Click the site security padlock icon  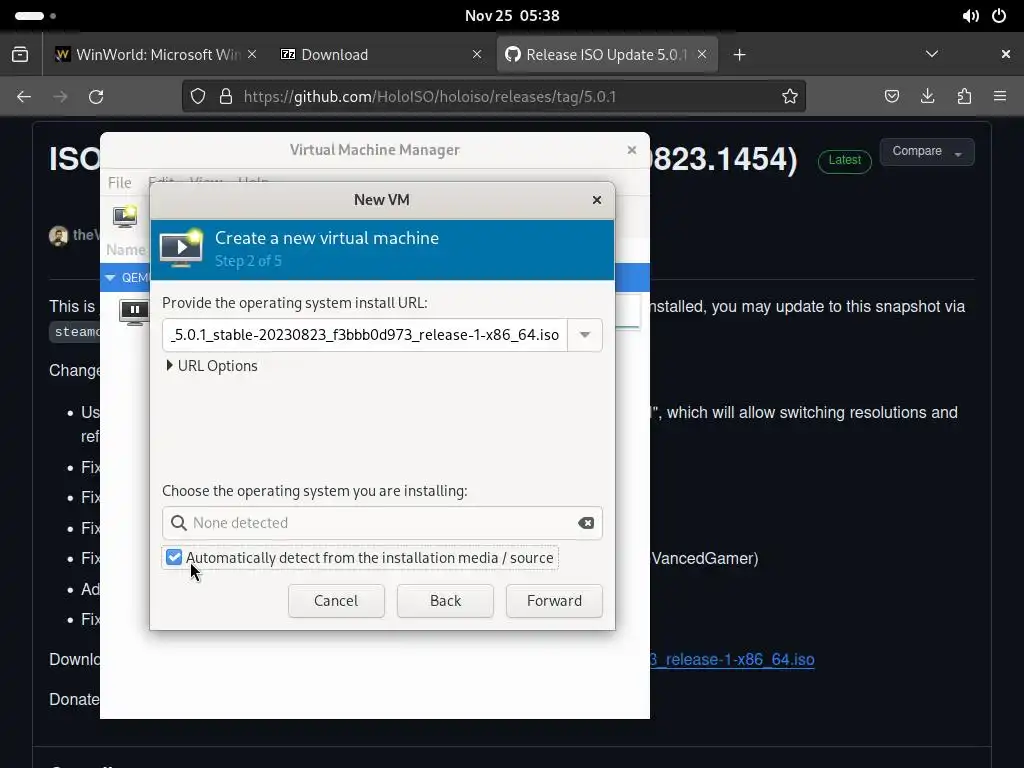(x=226, y=97)
